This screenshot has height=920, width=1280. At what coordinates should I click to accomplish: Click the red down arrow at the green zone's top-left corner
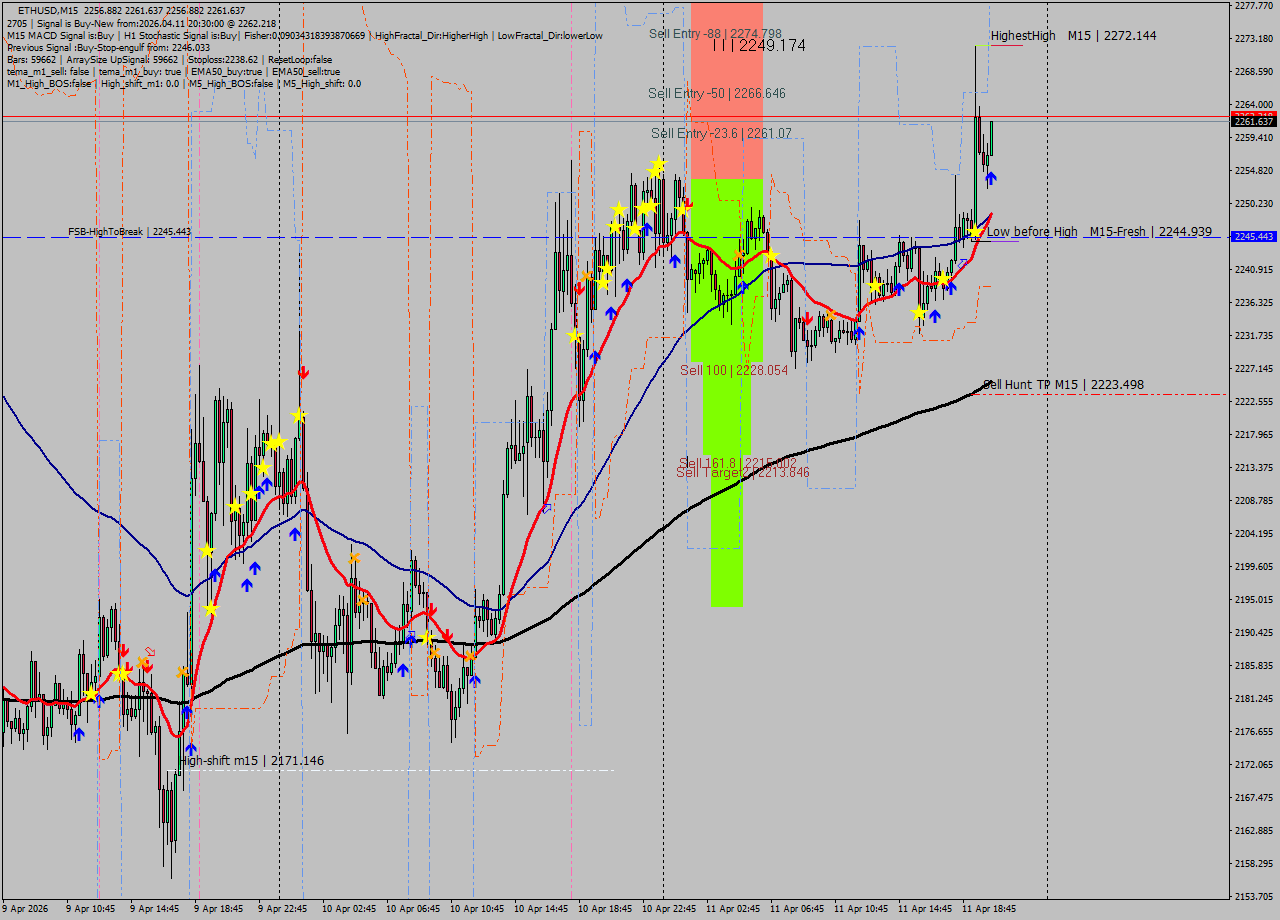(688, 203)
